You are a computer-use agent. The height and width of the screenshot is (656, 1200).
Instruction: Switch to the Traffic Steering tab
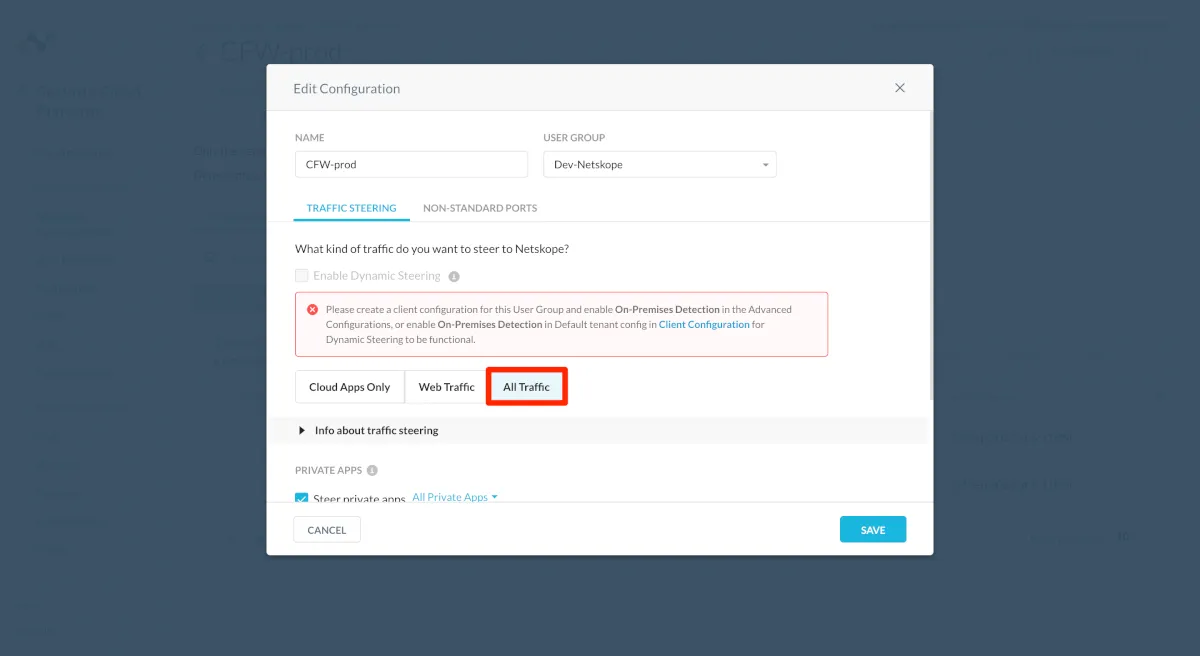point(351,208)
